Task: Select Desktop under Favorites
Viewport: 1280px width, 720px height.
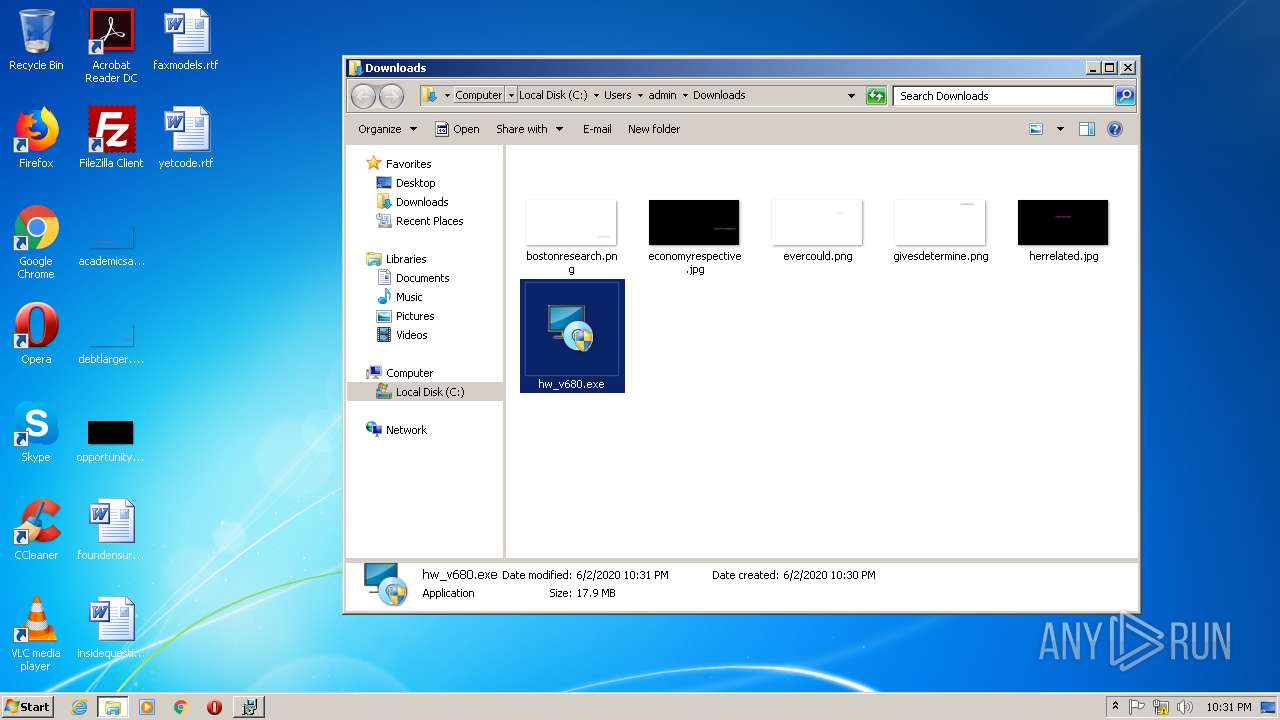Action: (x=406, y=183)
